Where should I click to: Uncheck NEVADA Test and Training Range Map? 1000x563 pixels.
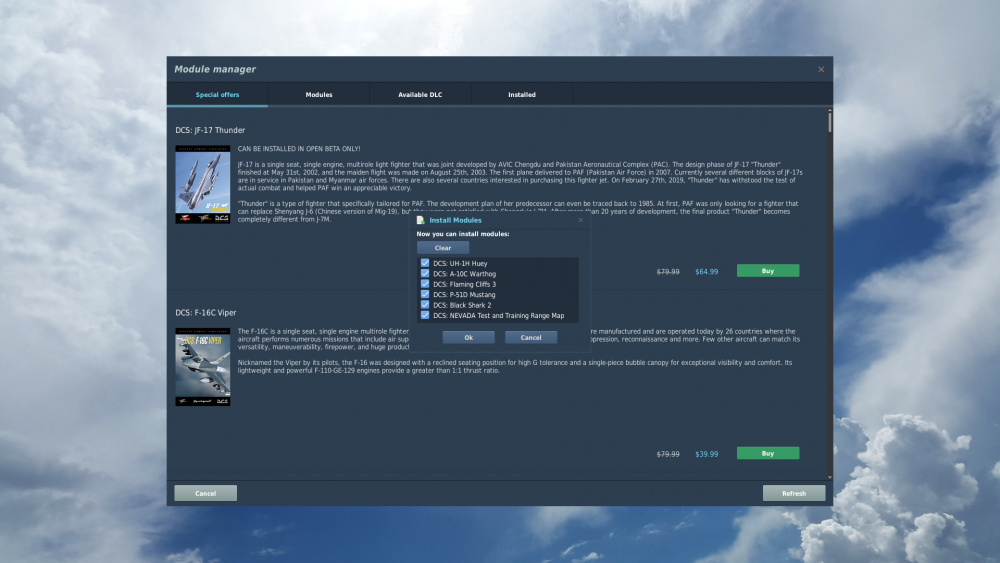click(x=425, y=315)
